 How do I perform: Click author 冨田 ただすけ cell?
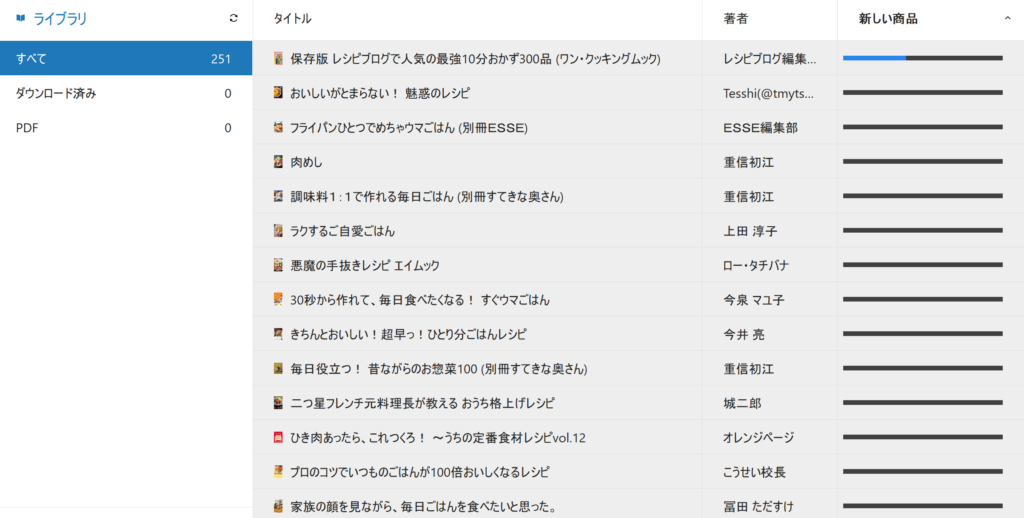coord(758,507)
